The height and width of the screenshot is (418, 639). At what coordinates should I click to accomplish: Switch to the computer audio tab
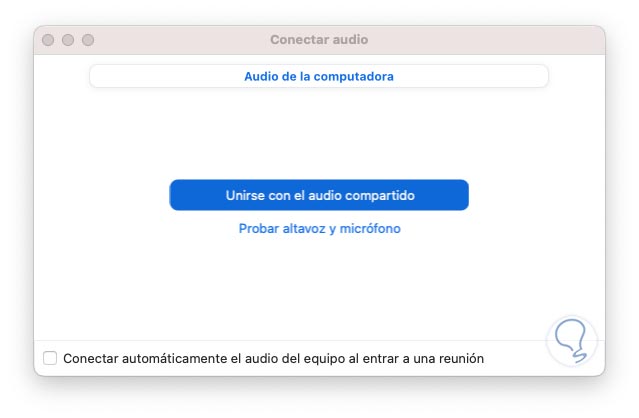pyautogui.click(x=319, y=76)
